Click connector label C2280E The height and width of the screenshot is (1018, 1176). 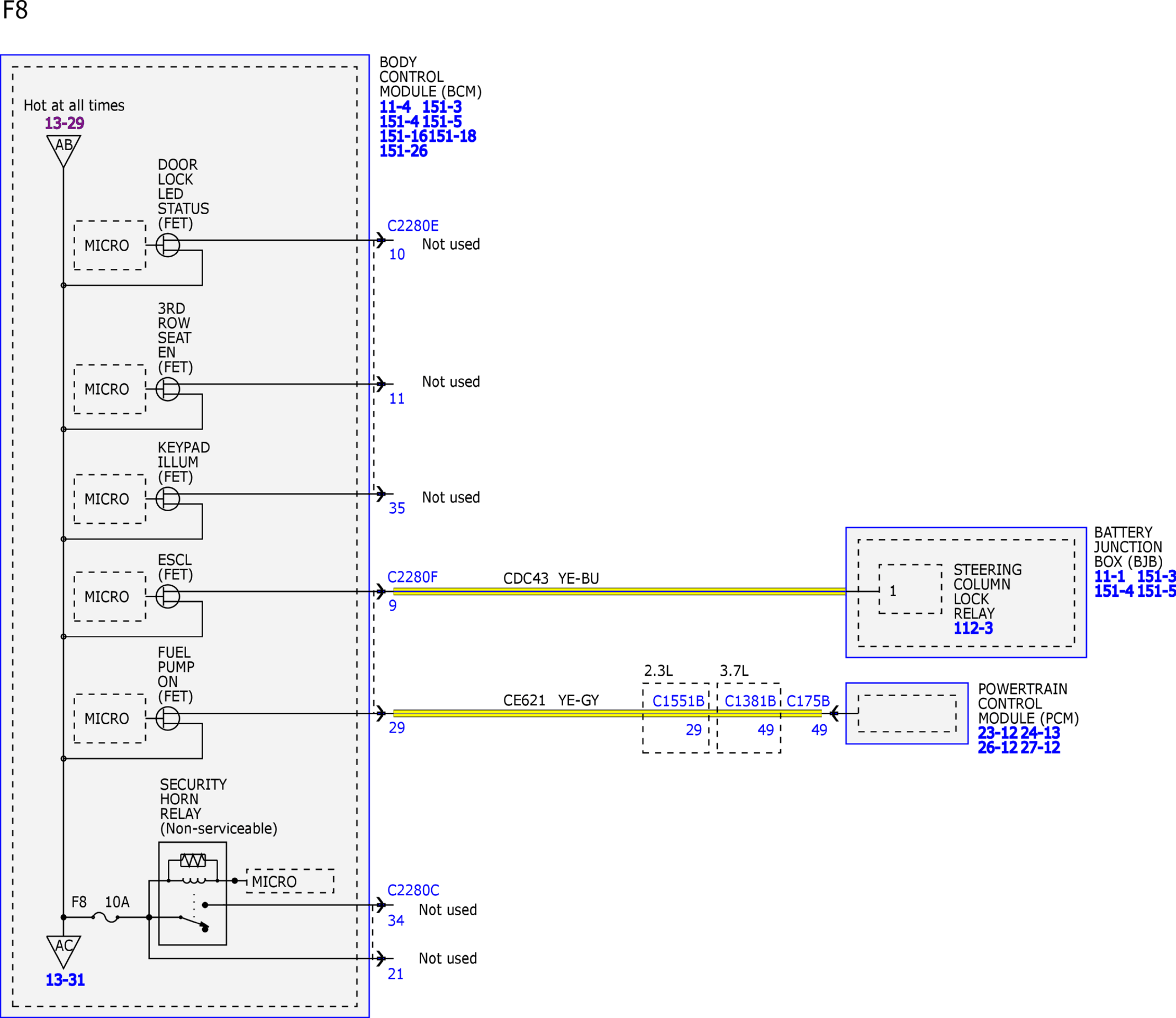413,226
